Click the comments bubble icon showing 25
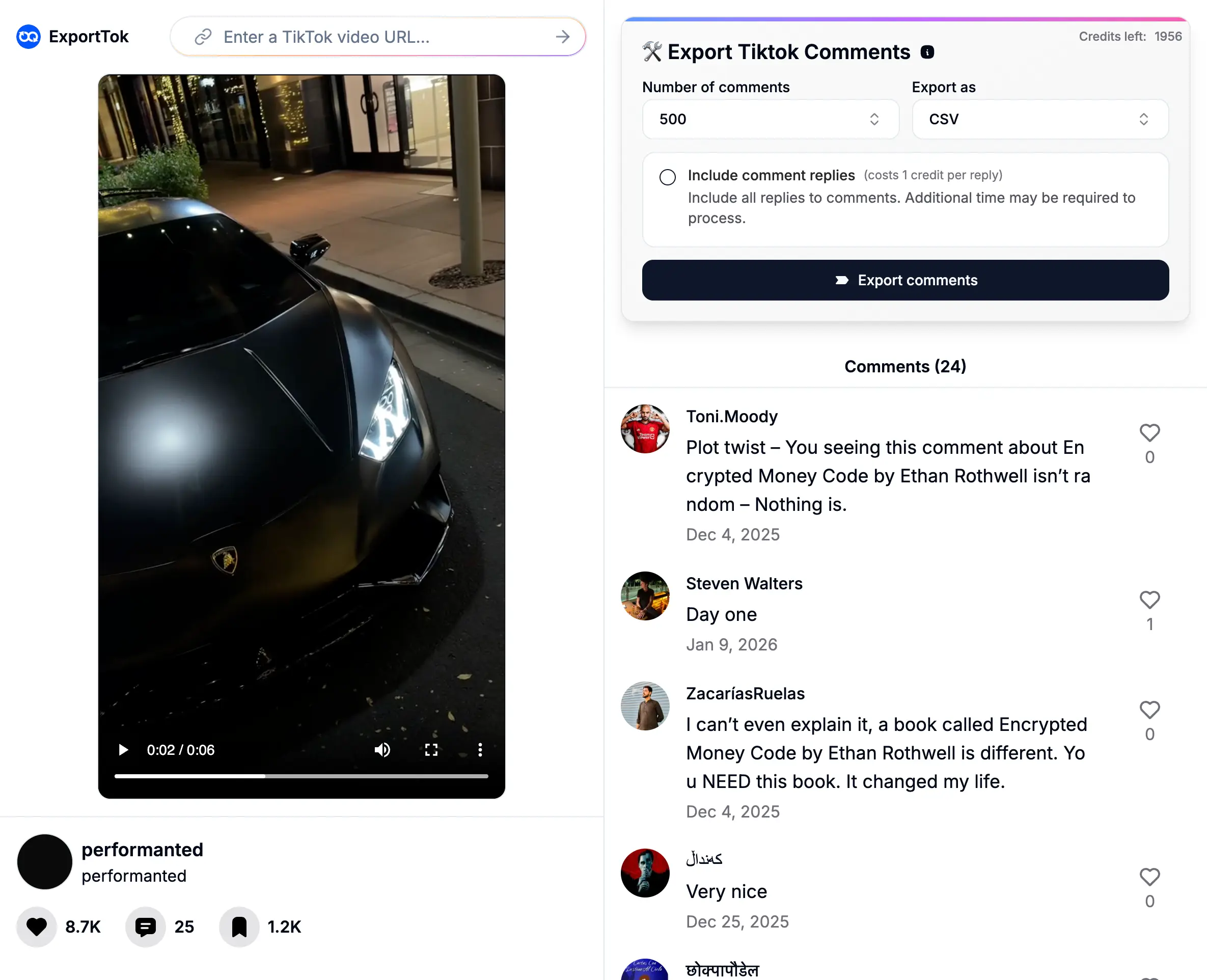Viewport: 1207px width, 980px height. pyautogui.click(x=145, y=927)
